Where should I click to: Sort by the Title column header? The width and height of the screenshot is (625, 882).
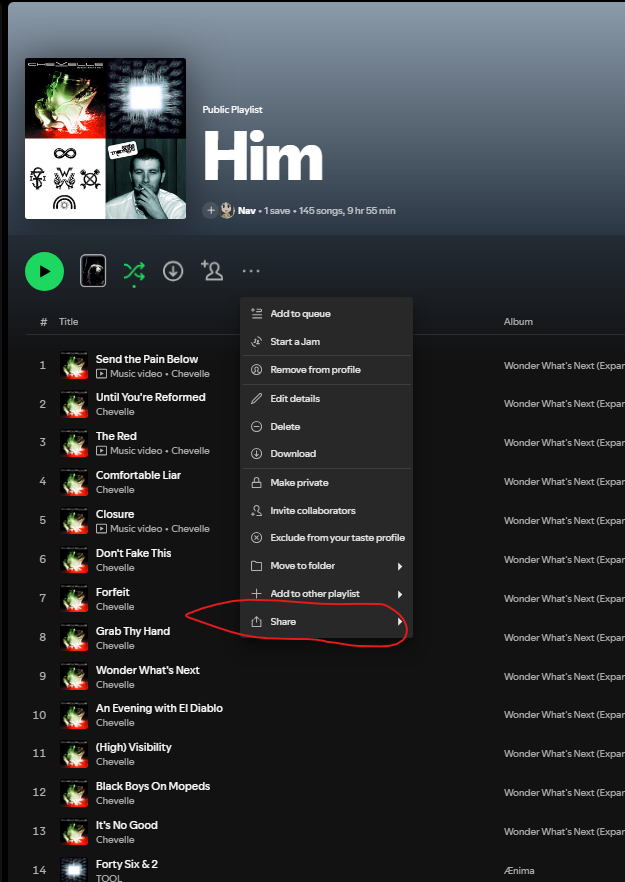[69, 322]
